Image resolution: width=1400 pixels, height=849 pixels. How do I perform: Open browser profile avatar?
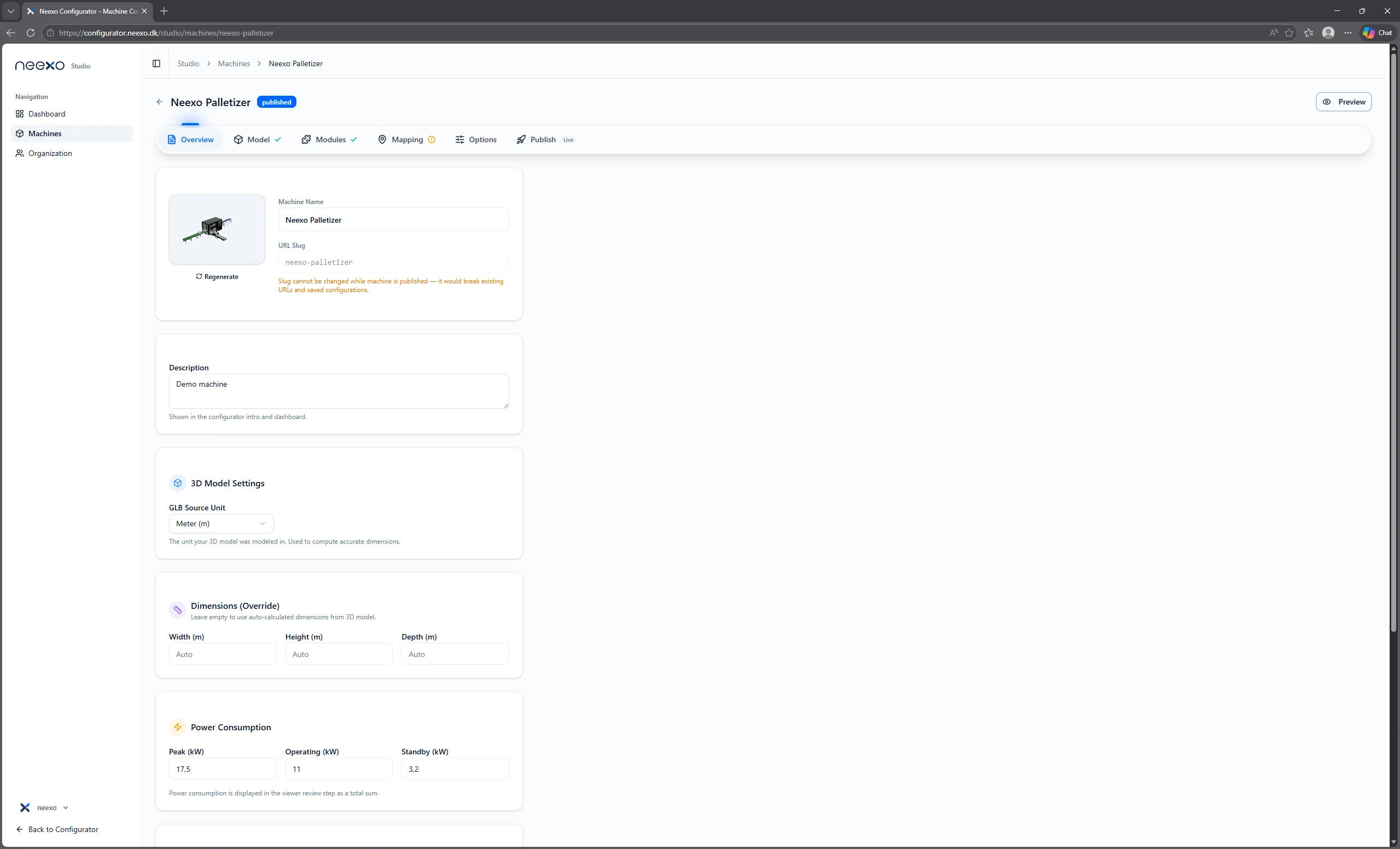tap(1328, 33)
